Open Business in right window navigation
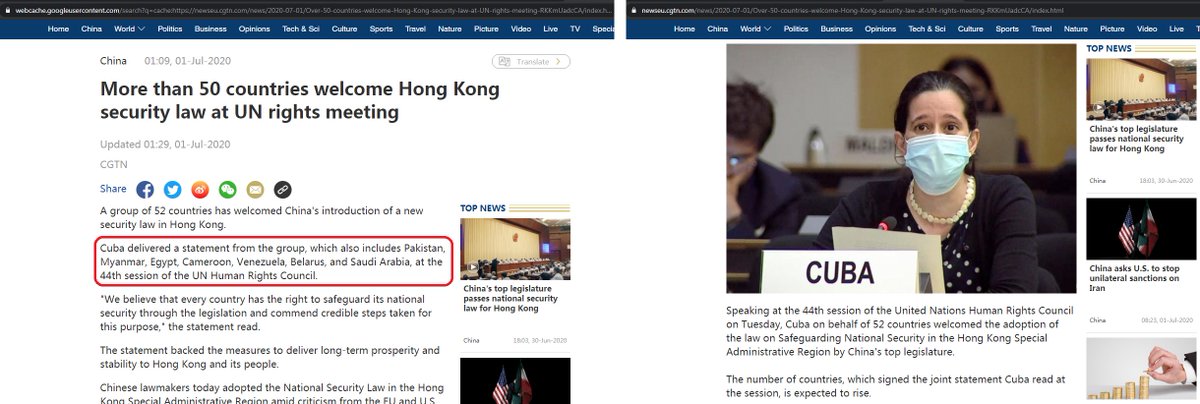Viewport: 1200px width, 404px height. (x=837, y=29)
